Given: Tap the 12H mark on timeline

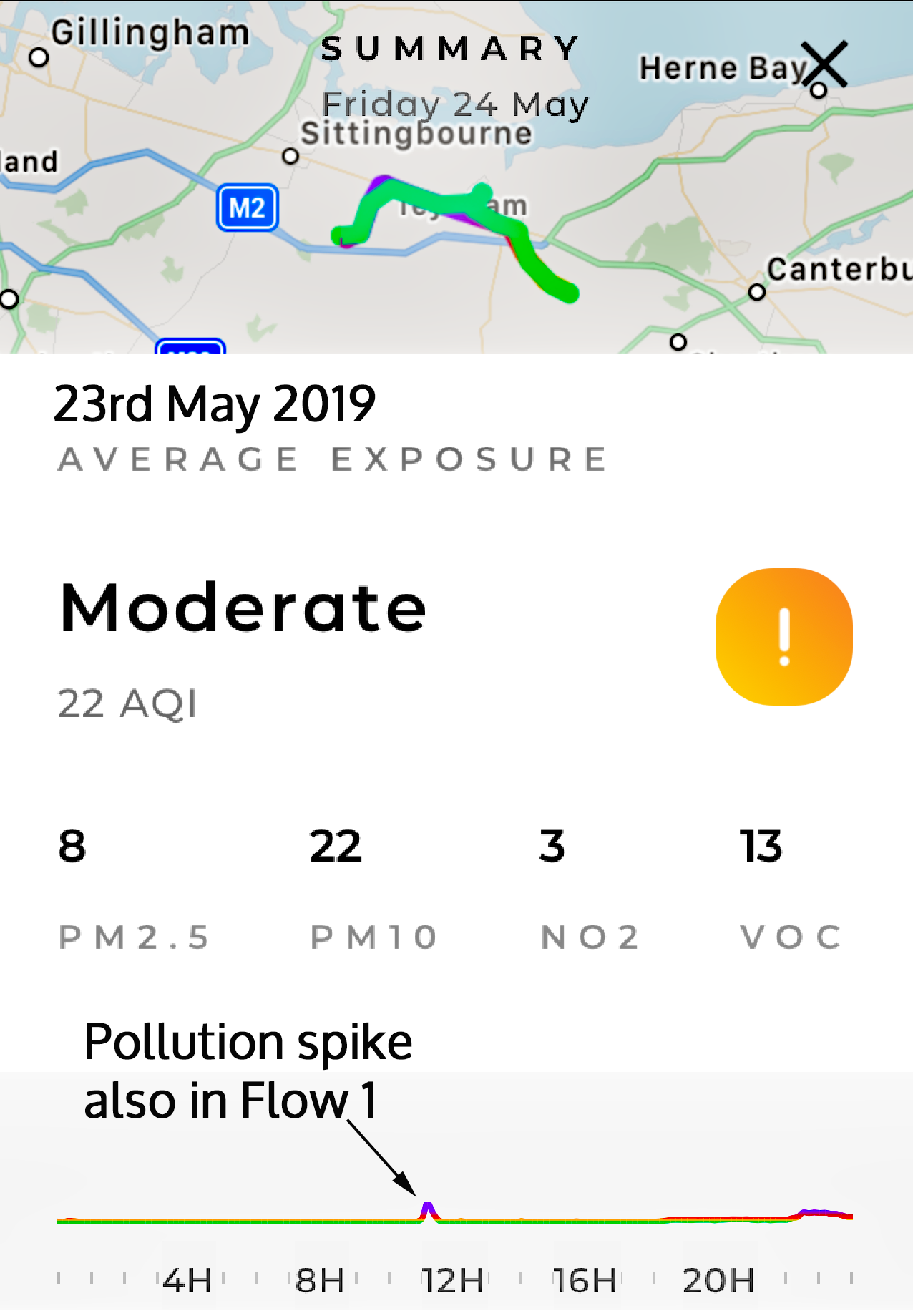Looking at the screenshot, I should (452, 1280).
